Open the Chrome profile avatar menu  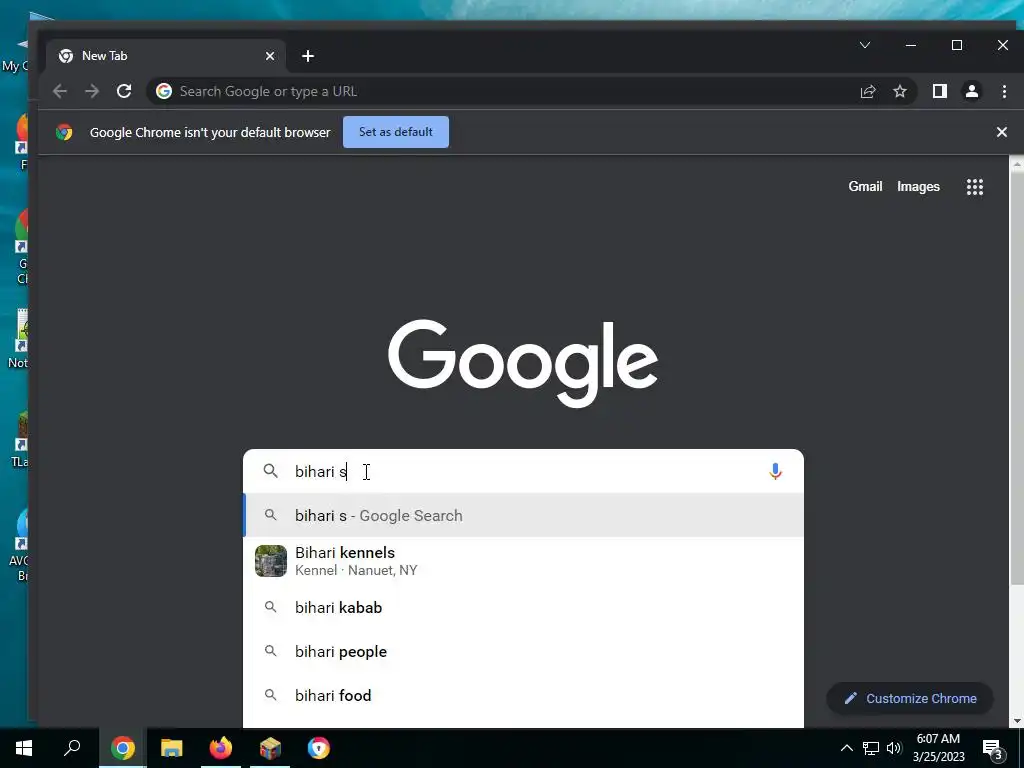point(972,91)
